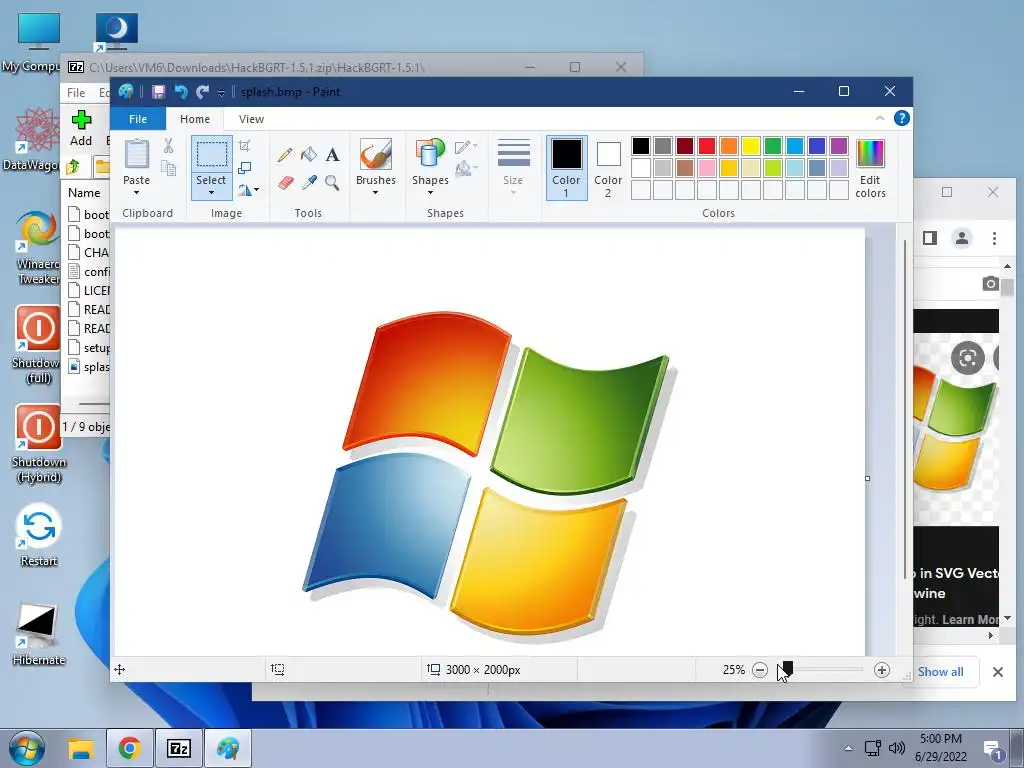Select Color 2 background box

point(608,168)
